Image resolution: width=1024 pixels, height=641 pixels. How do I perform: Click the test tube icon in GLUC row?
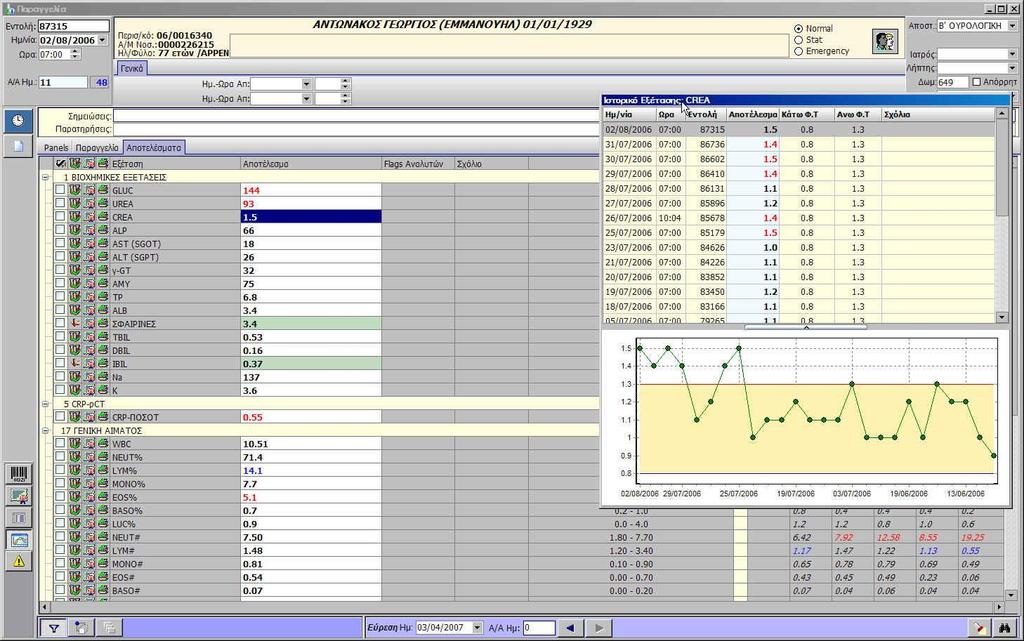(x=75, y=190)
